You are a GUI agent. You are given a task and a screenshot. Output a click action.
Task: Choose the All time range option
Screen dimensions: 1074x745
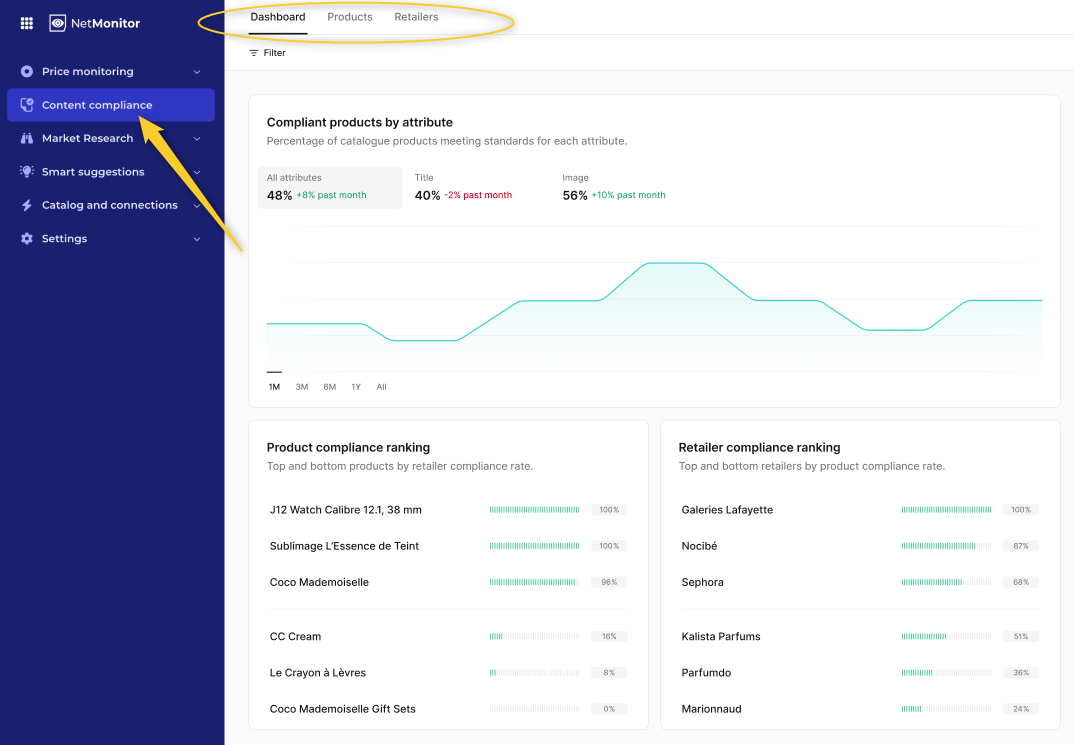pyautogui.click(x=381, y=387)
